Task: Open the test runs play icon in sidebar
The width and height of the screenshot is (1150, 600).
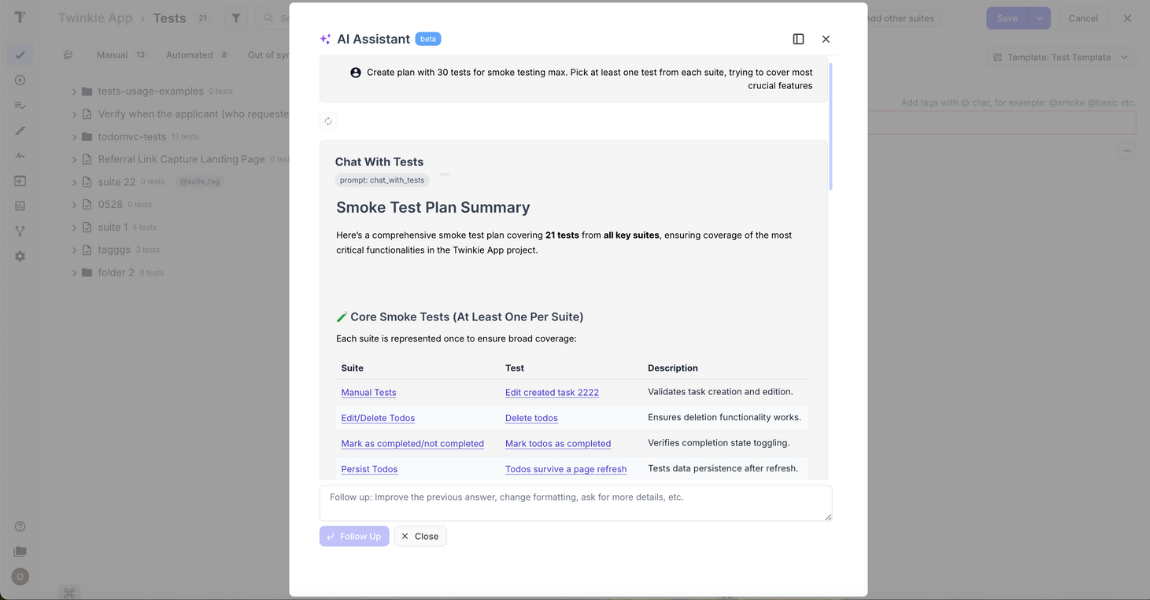Action: click(20, 80)
